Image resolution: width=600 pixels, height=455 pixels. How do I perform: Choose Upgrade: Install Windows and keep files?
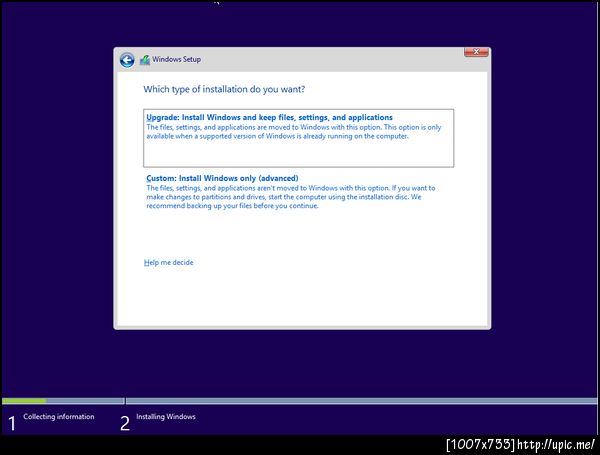298,138
